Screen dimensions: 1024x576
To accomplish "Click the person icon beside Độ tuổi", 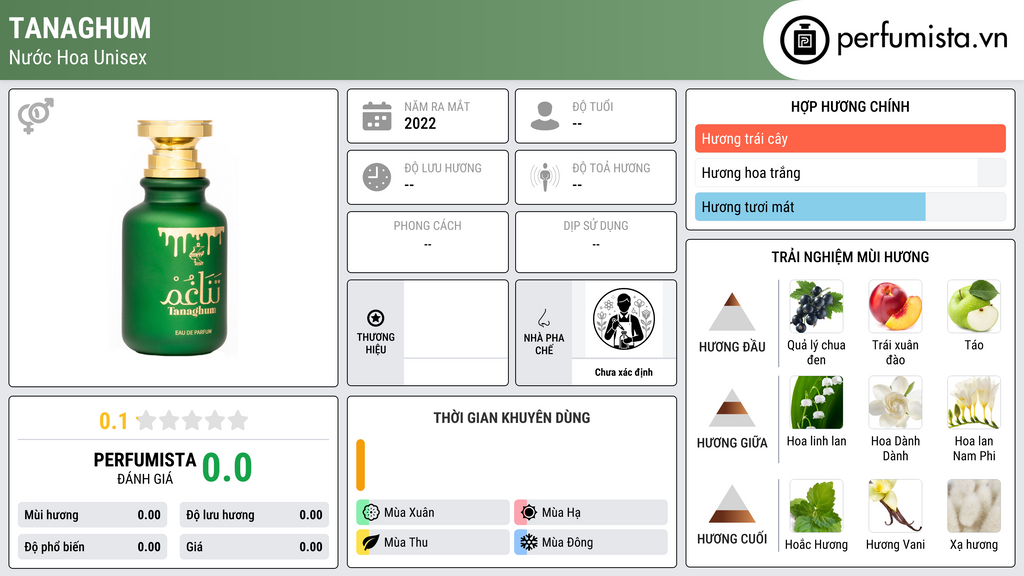I will (545, 116).
